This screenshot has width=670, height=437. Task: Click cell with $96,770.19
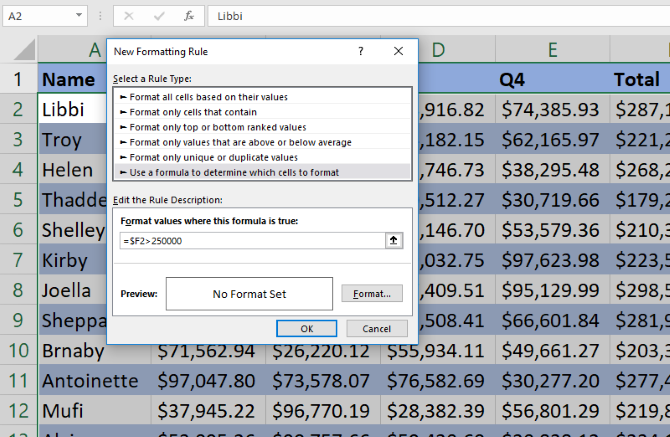point(323,411)
